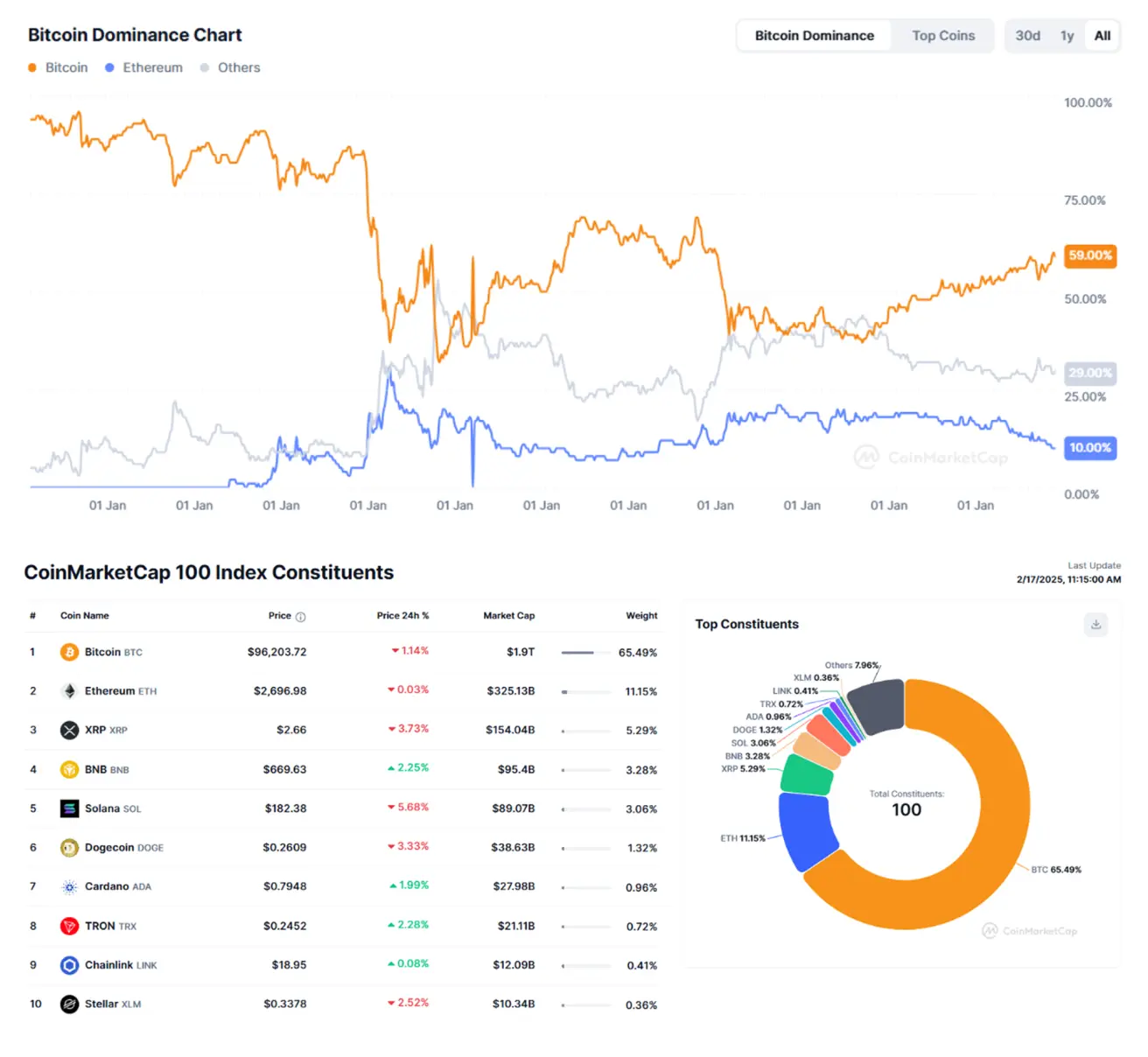1148x1057 pixels.
Task: Click the XRP 24h change 3.73%
Action: [x=409, y=729]
